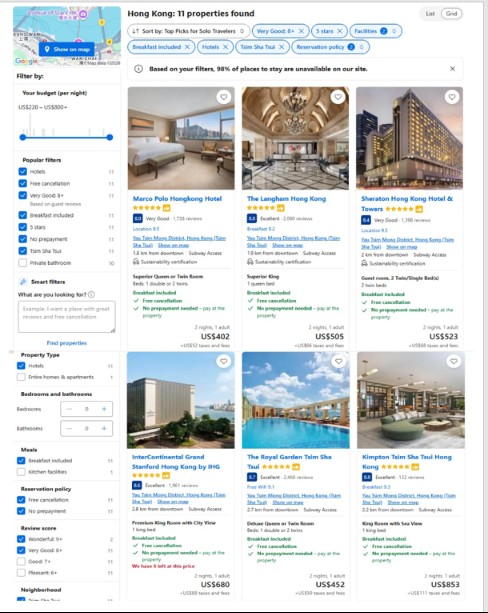Expand the 'Facilities' filter chip dropdown
Image resolution: width=488 pixels, height=613 pixels.
[376, 31]
